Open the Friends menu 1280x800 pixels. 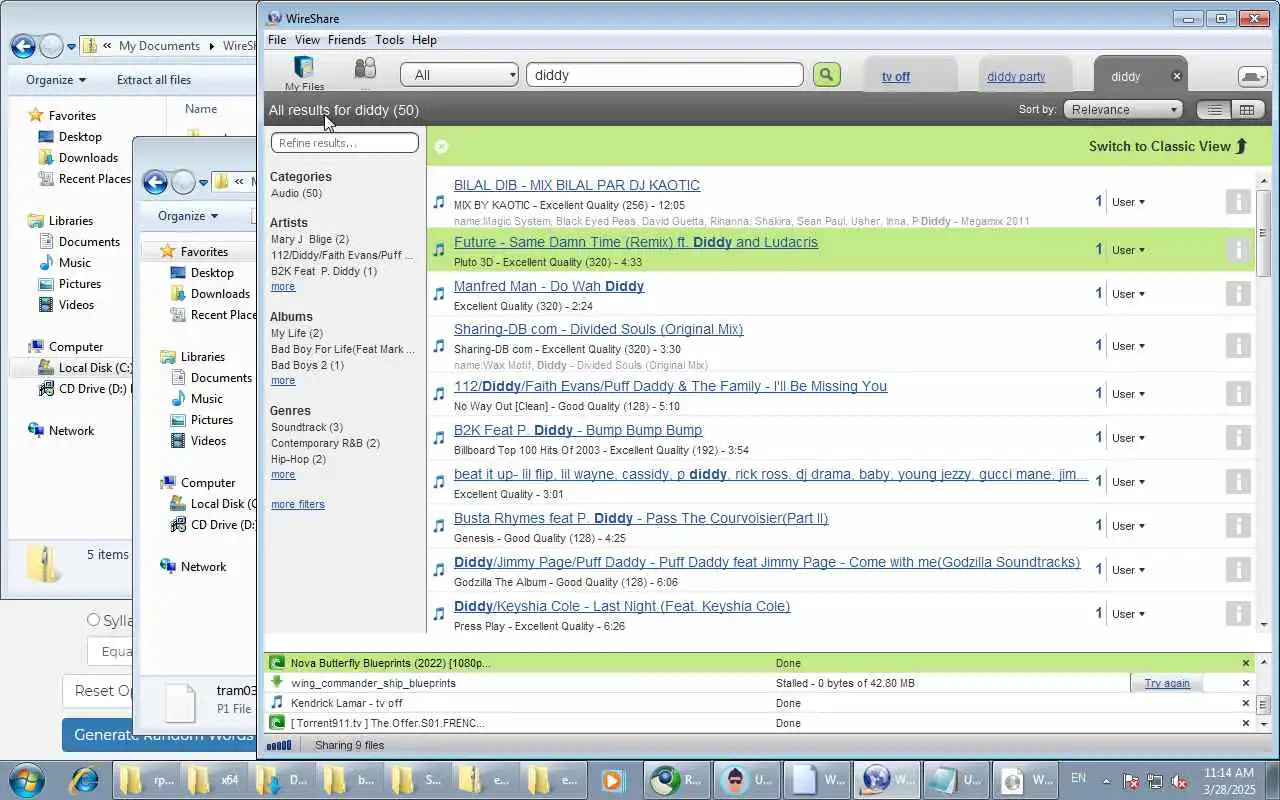[x=347, y=40]
